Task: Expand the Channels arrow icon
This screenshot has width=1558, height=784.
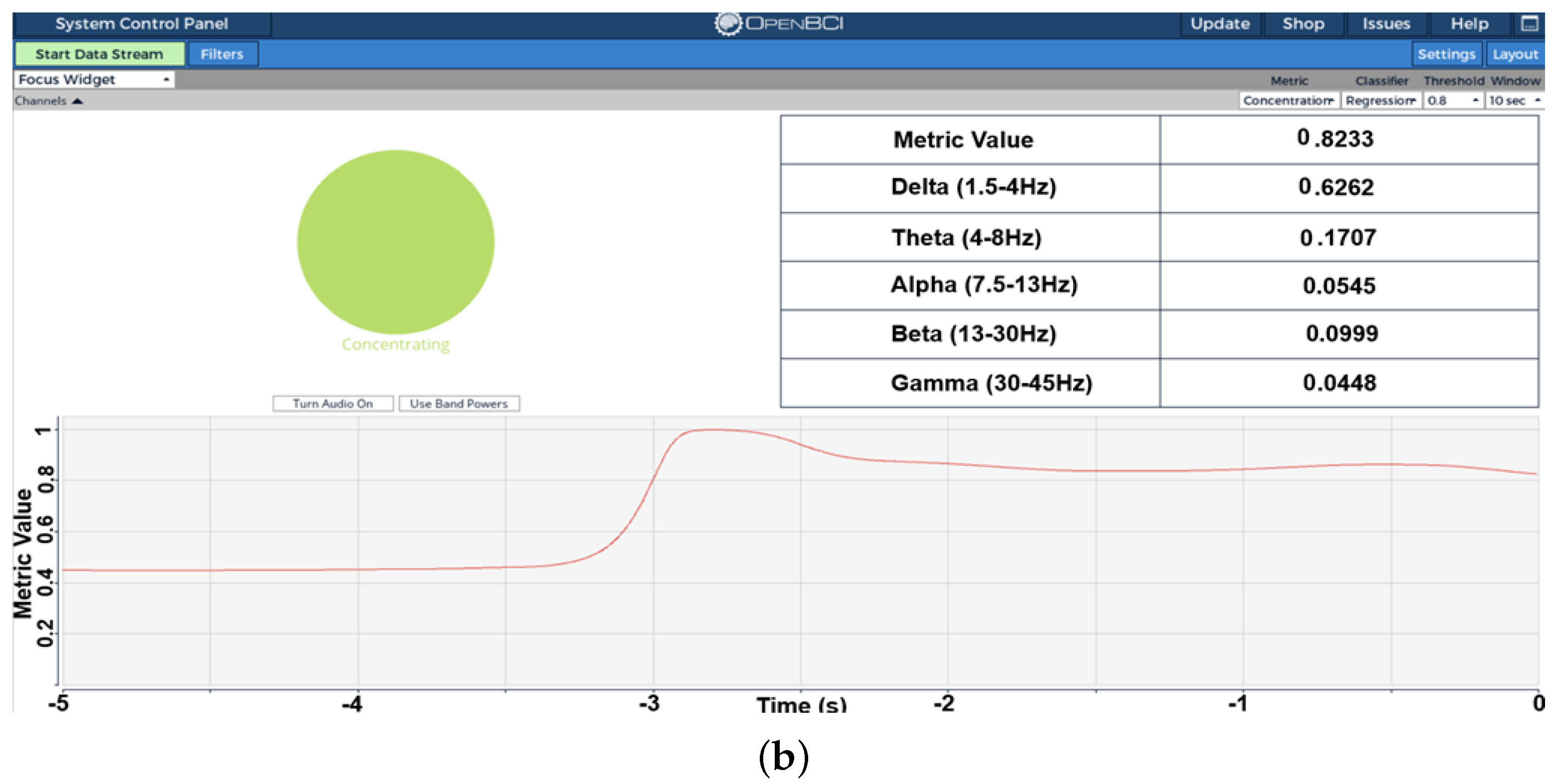Action: (77, 101)
